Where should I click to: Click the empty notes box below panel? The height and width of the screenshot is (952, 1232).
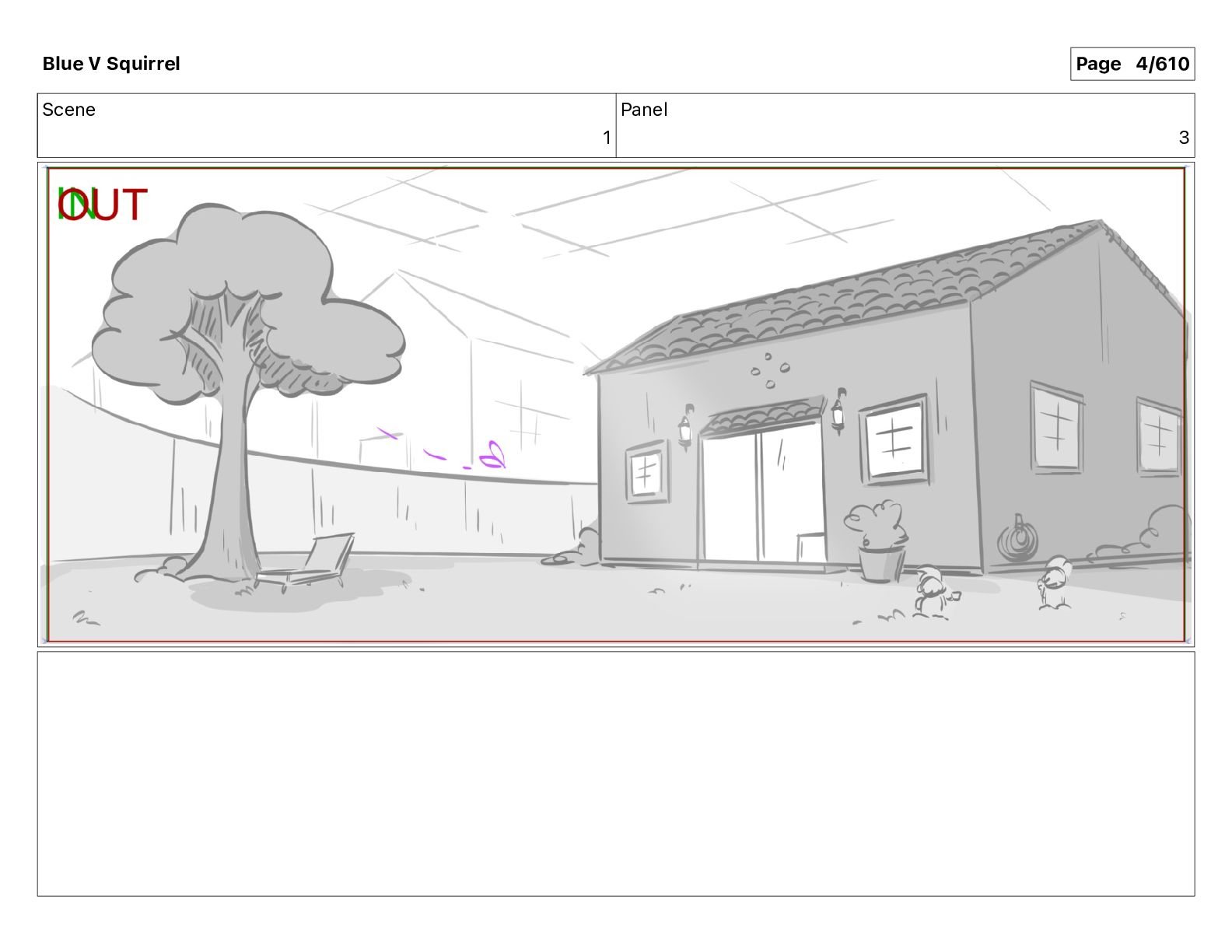click(616, 774)
